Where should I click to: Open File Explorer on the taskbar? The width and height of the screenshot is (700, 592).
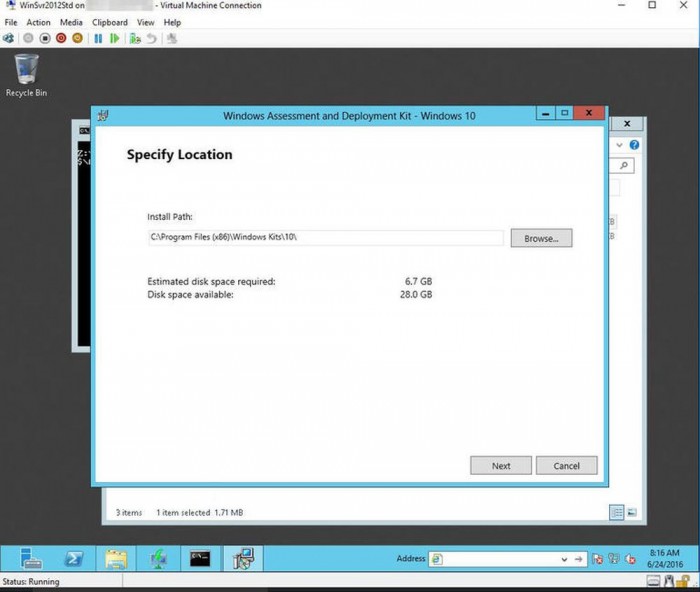click(116, 559)
